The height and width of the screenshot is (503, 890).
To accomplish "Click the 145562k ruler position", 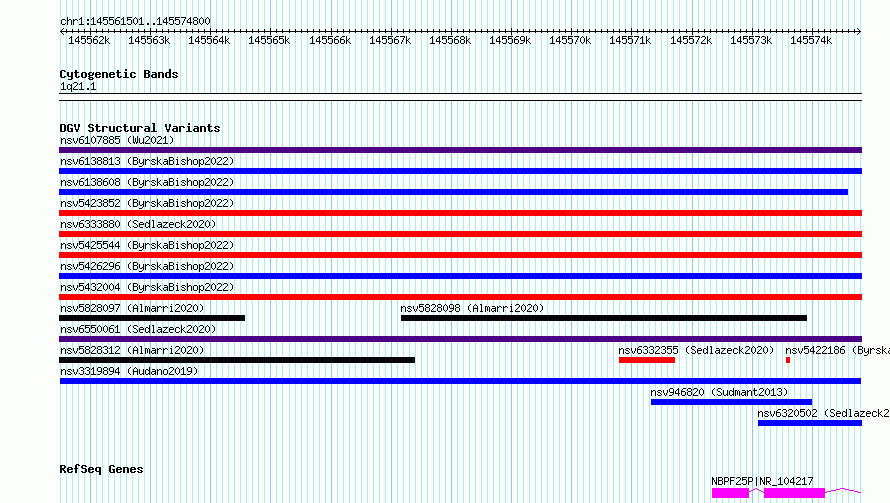I will tap(89, 41).
